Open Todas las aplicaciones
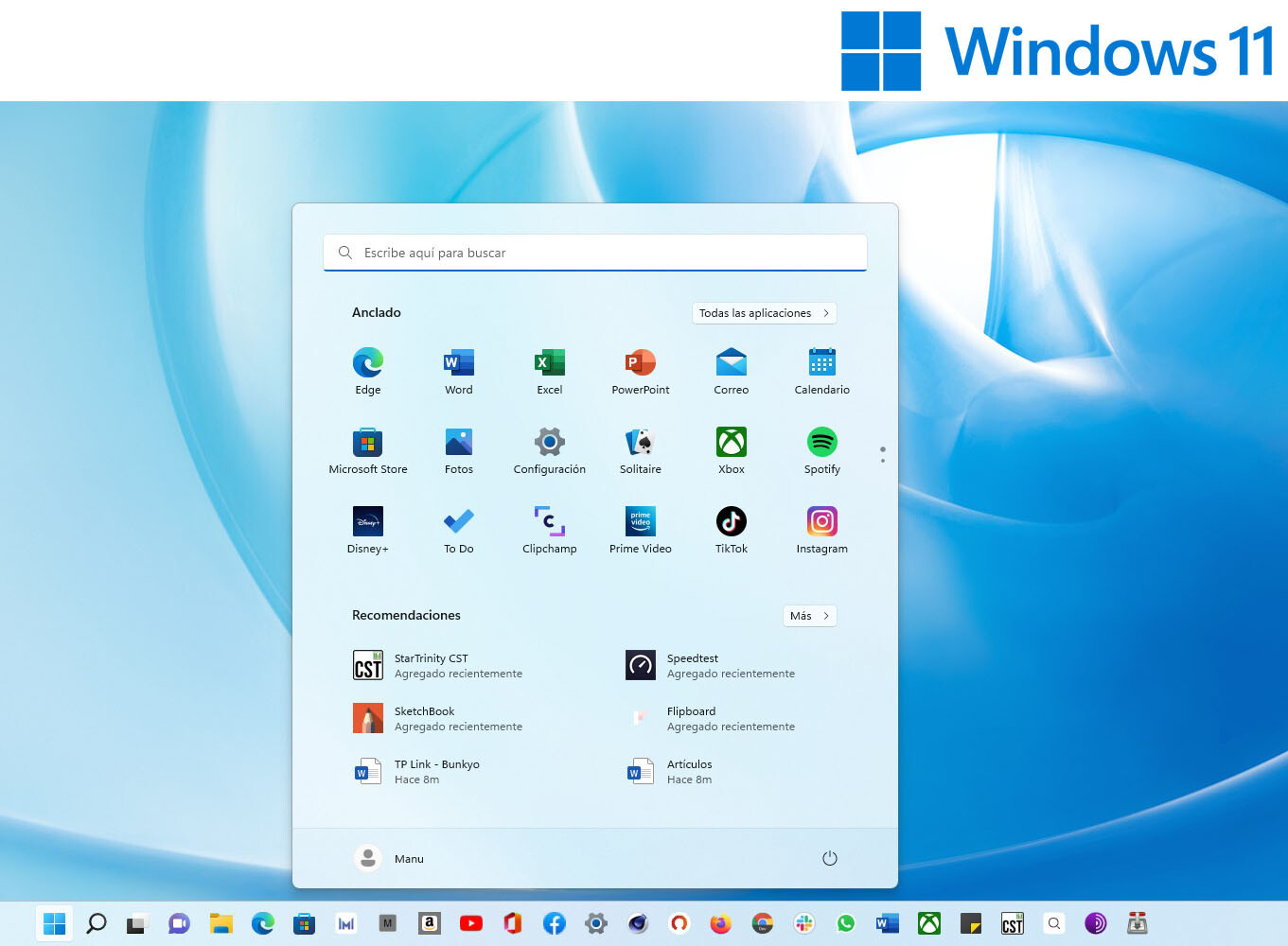Screen dimensions: 1288x946 pyautogui.click(x=764, y=312)
